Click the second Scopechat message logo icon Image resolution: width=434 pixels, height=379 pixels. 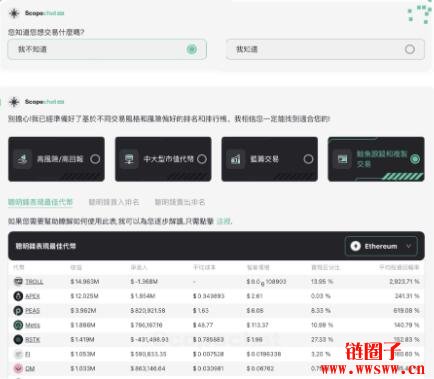coord(14,102)
